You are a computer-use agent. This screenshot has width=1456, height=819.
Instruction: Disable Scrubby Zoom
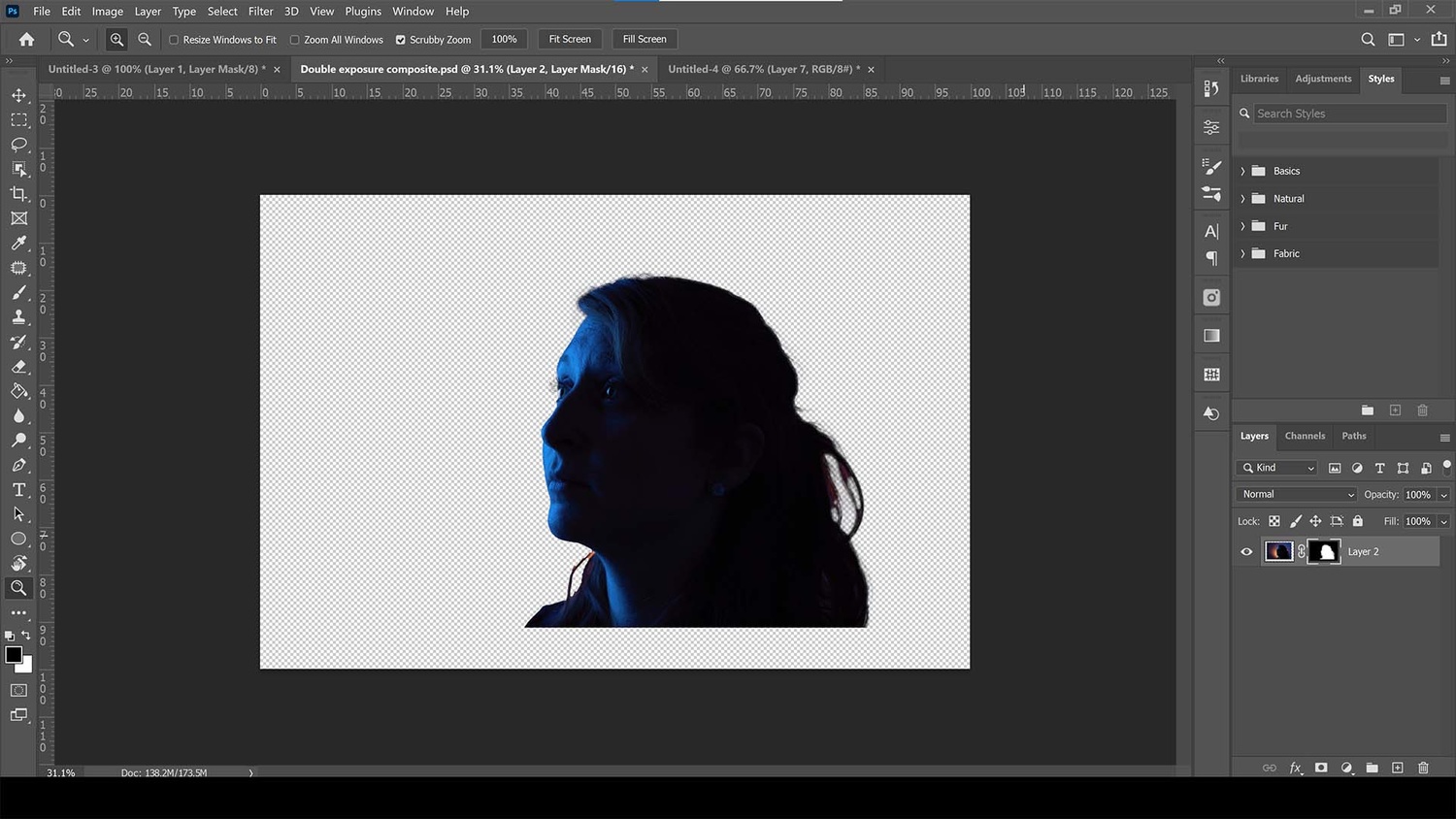coord(400,40)
